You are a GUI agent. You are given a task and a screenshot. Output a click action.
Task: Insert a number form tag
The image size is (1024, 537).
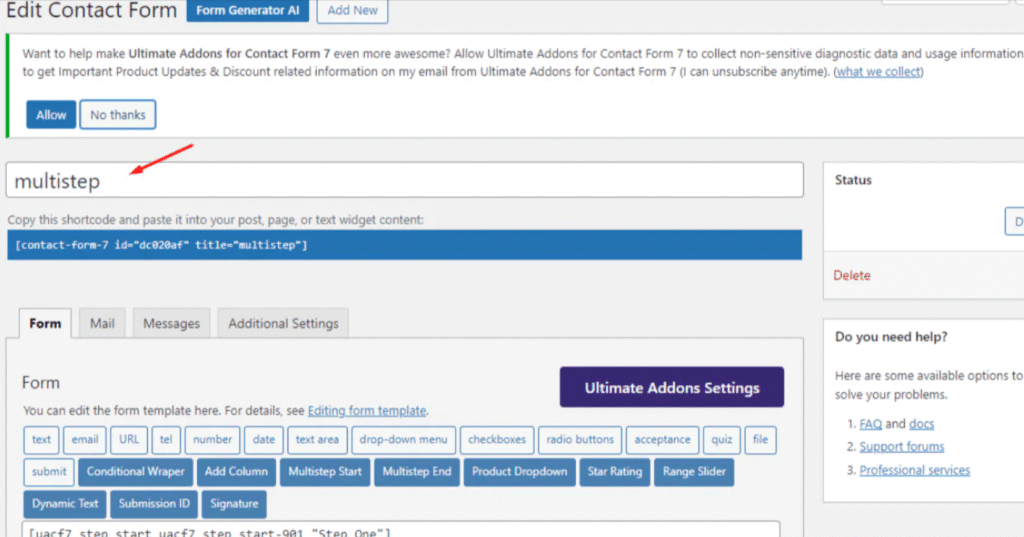point(212,440)
